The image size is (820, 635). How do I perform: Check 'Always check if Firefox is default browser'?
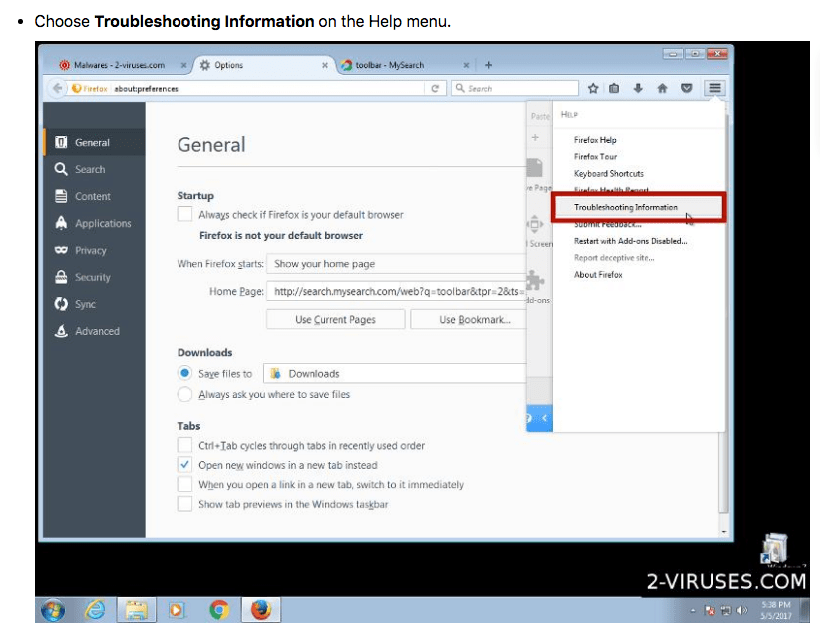(185, 214)
